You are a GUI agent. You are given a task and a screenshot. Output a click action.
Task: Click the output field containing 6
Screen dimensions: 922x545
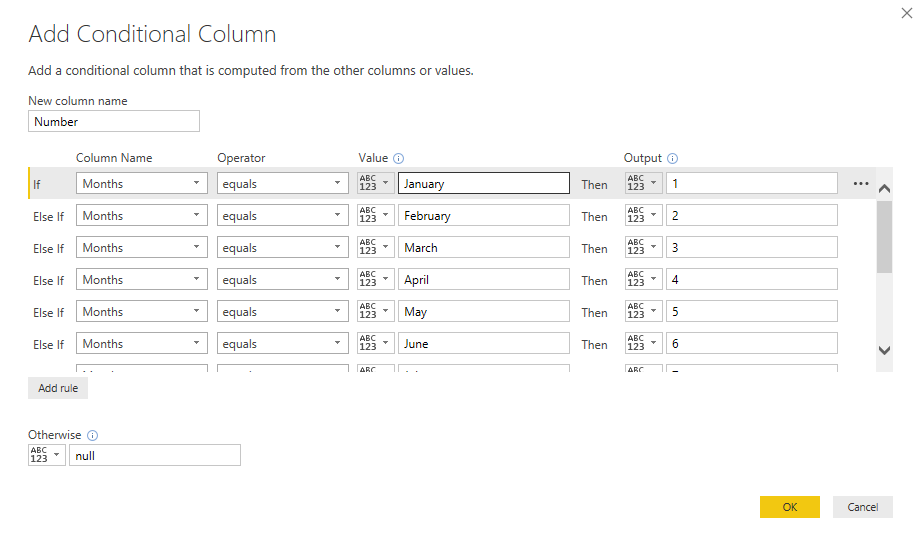752,343
